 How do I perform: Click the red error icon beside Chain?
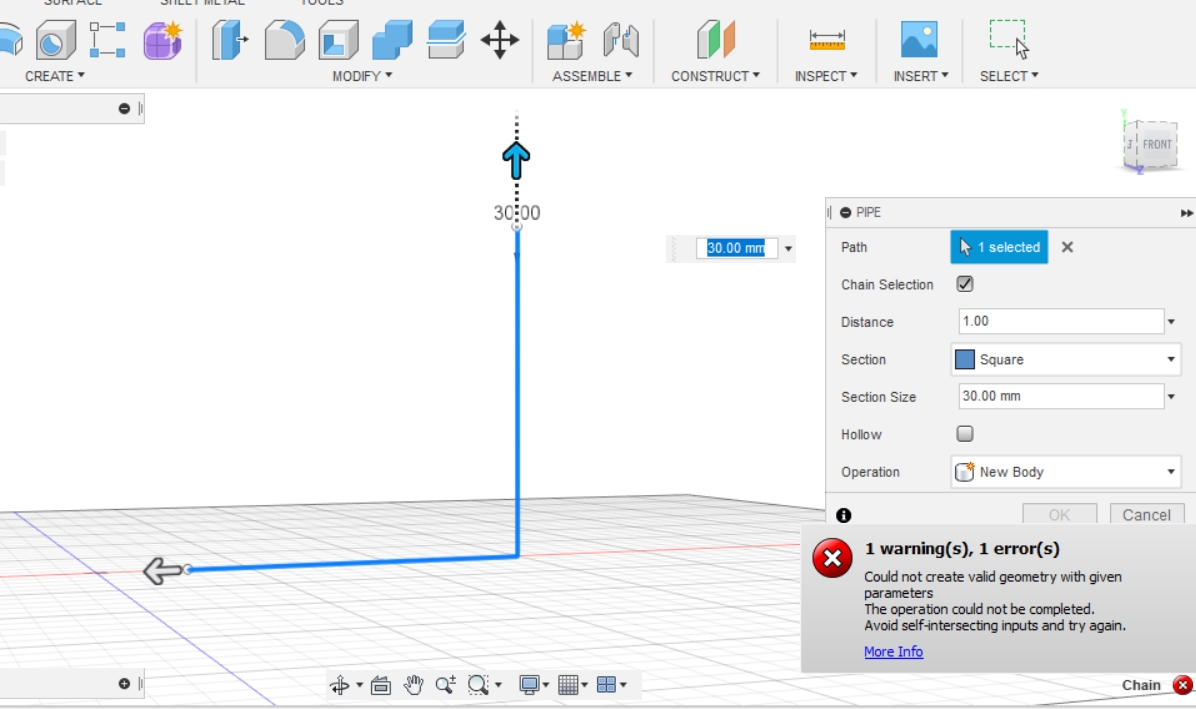point(1183,685)
